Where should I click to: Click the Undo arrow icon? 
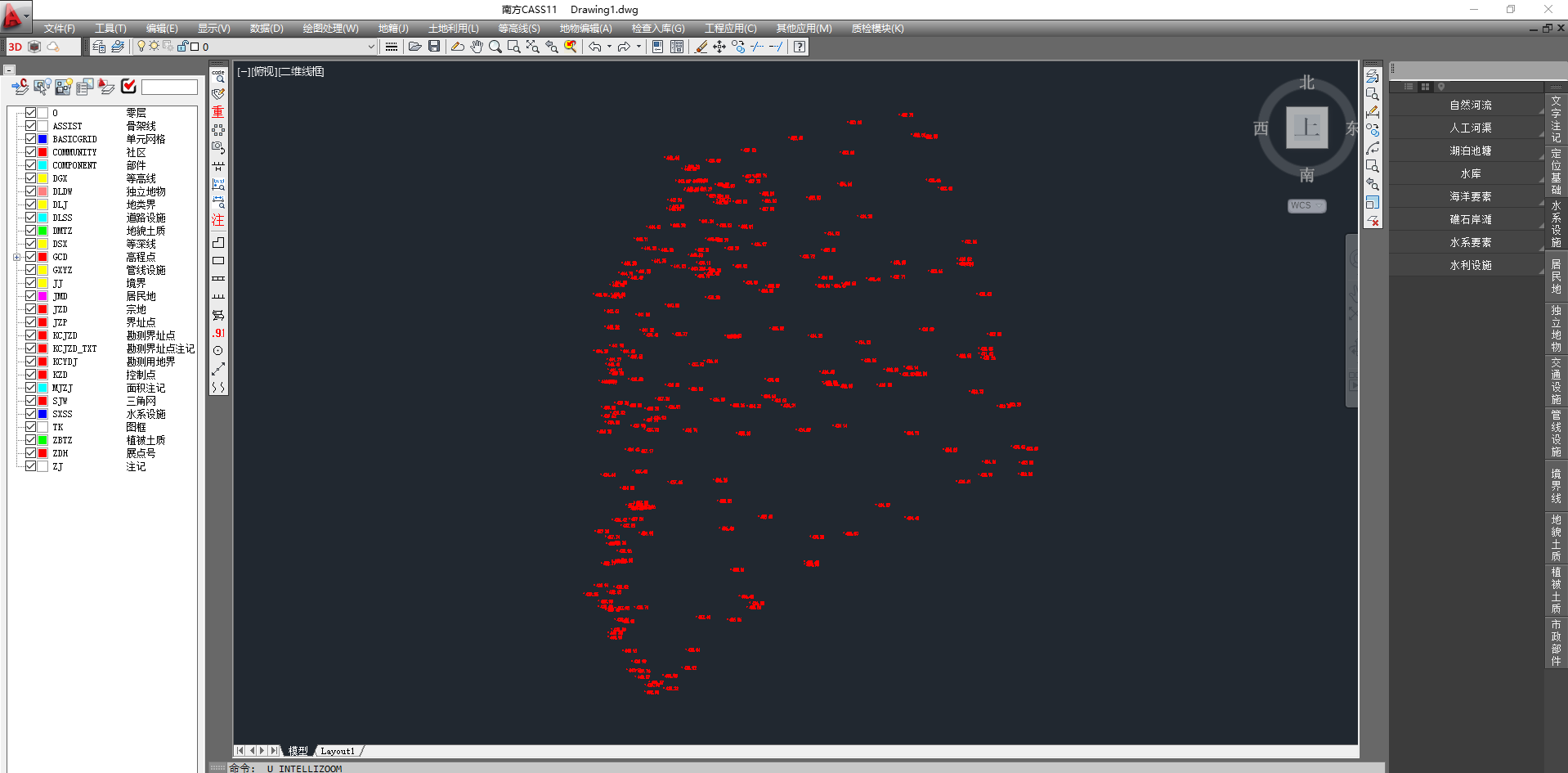pyautogui.click(x=594, y=47)
